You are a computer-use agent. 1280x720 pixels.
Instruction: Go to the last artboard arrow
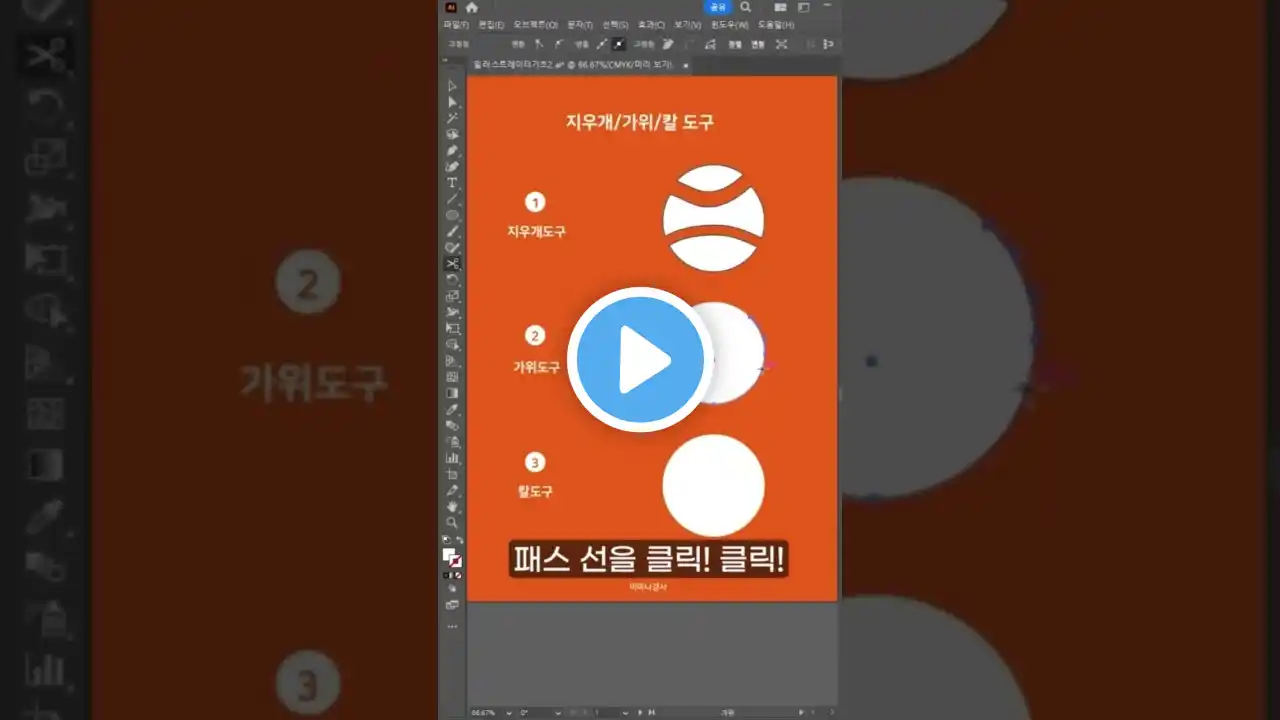[652, 713]
